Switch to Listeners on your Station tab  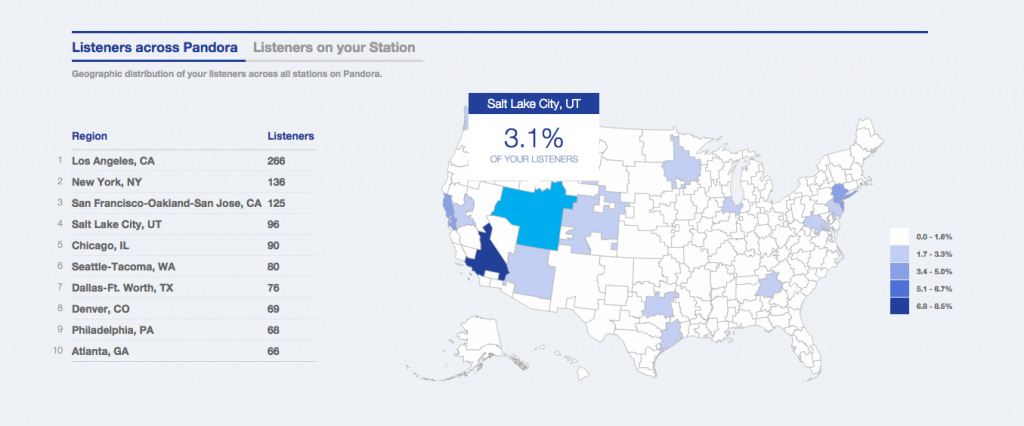click(334, 48)
